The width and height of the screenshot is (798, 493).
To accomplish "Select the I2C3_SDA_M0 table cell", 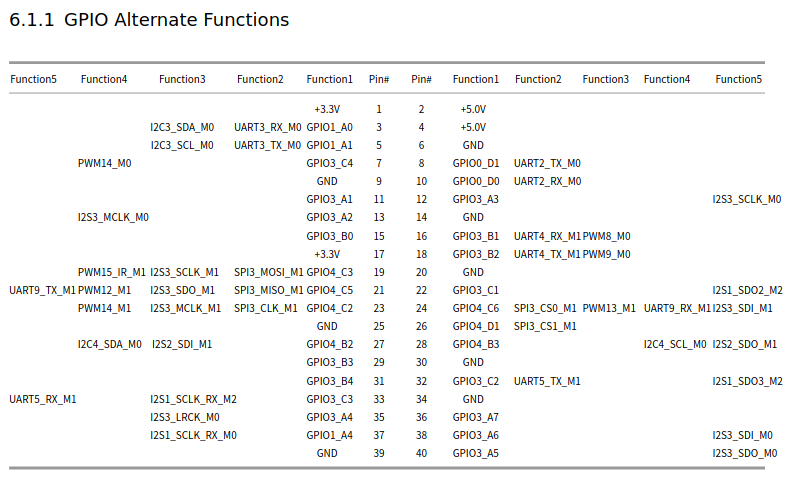I will (x=182, y=127).
